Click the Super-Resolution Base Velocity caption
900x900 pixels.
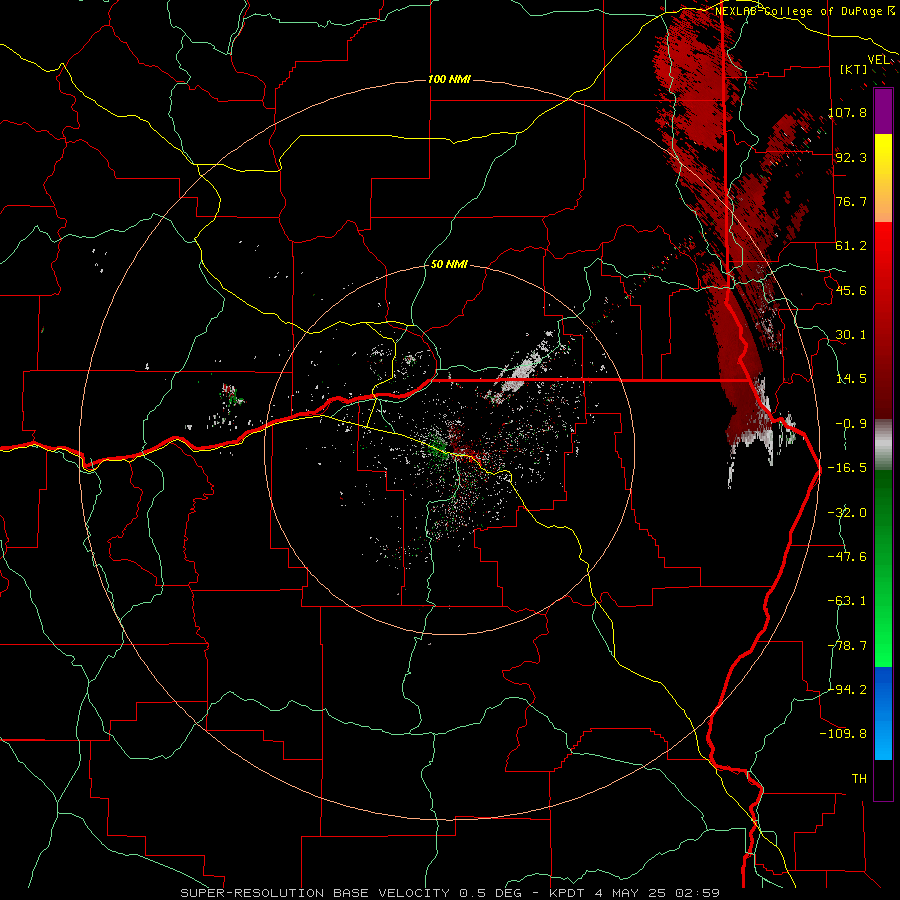click(x=449, y=893)
